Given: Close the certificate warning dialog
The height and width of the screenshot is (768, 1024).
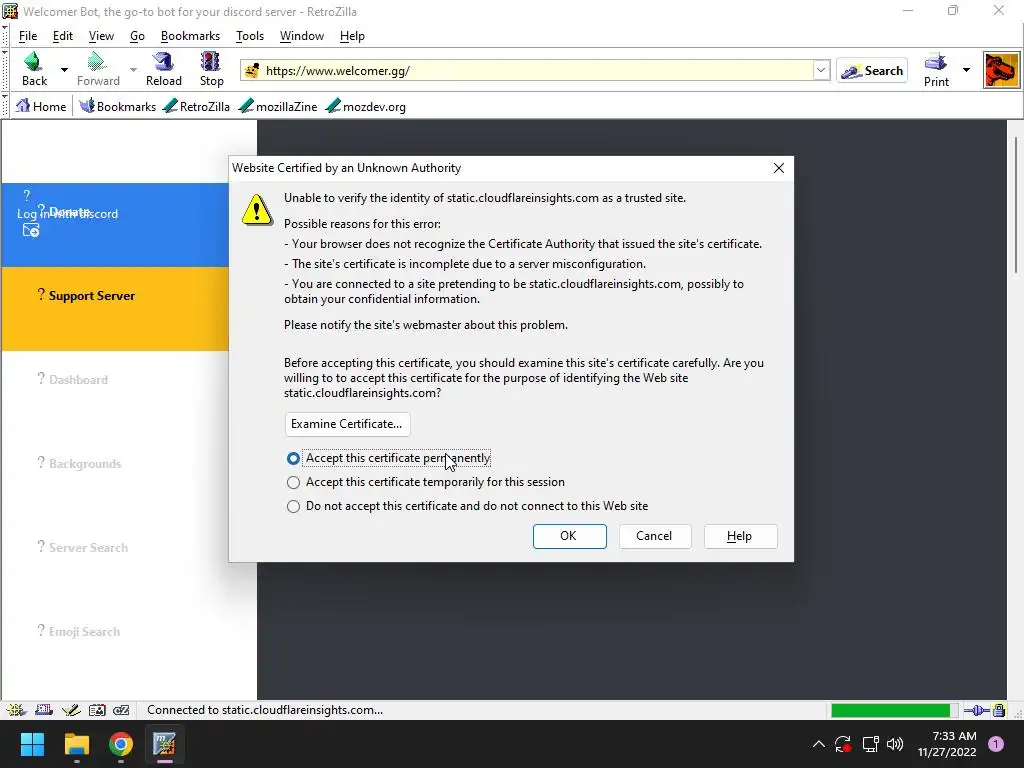Looking at the screenshot, I should 778,168.
